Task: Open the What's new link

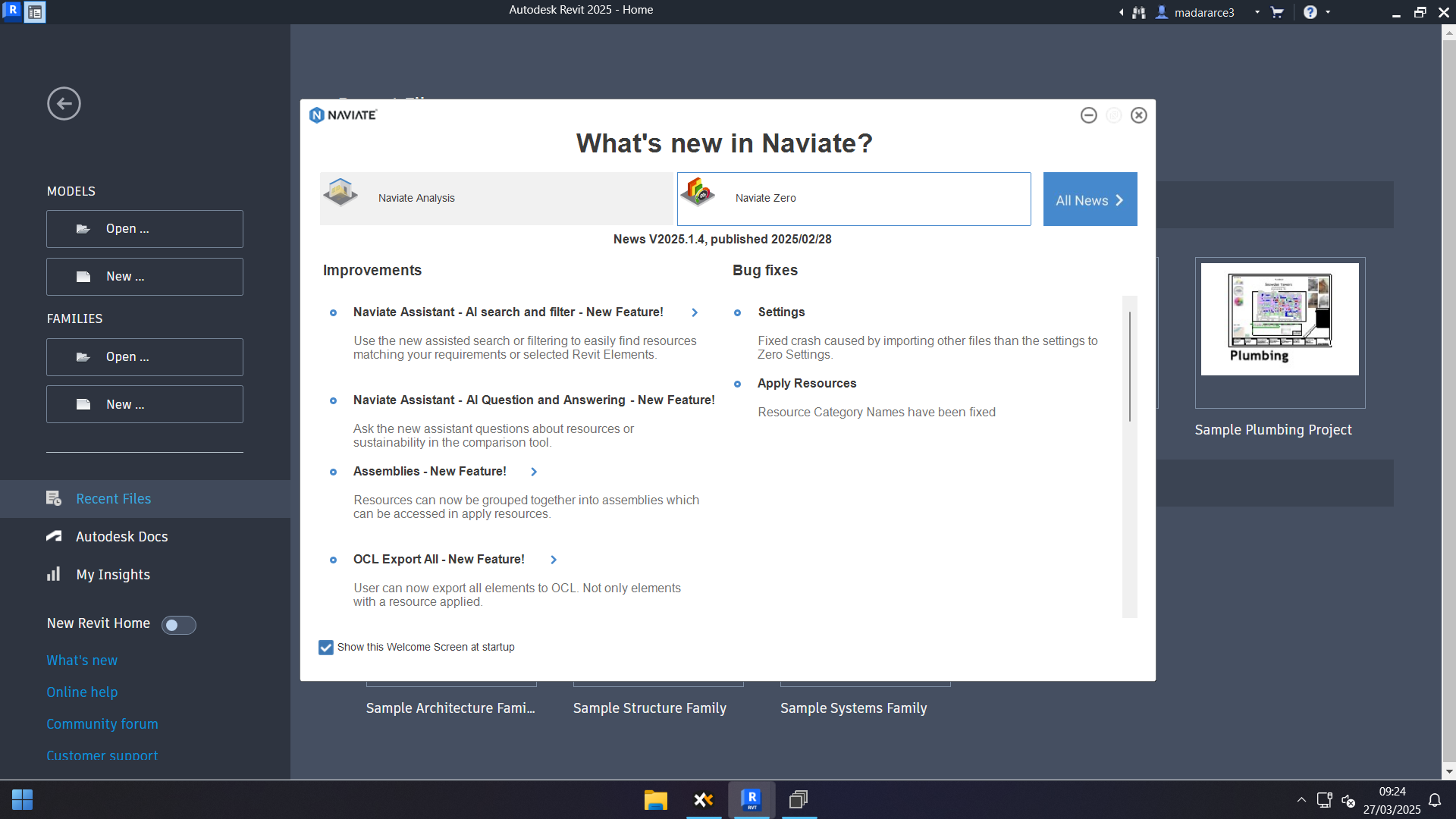Action: click(82, 661)
